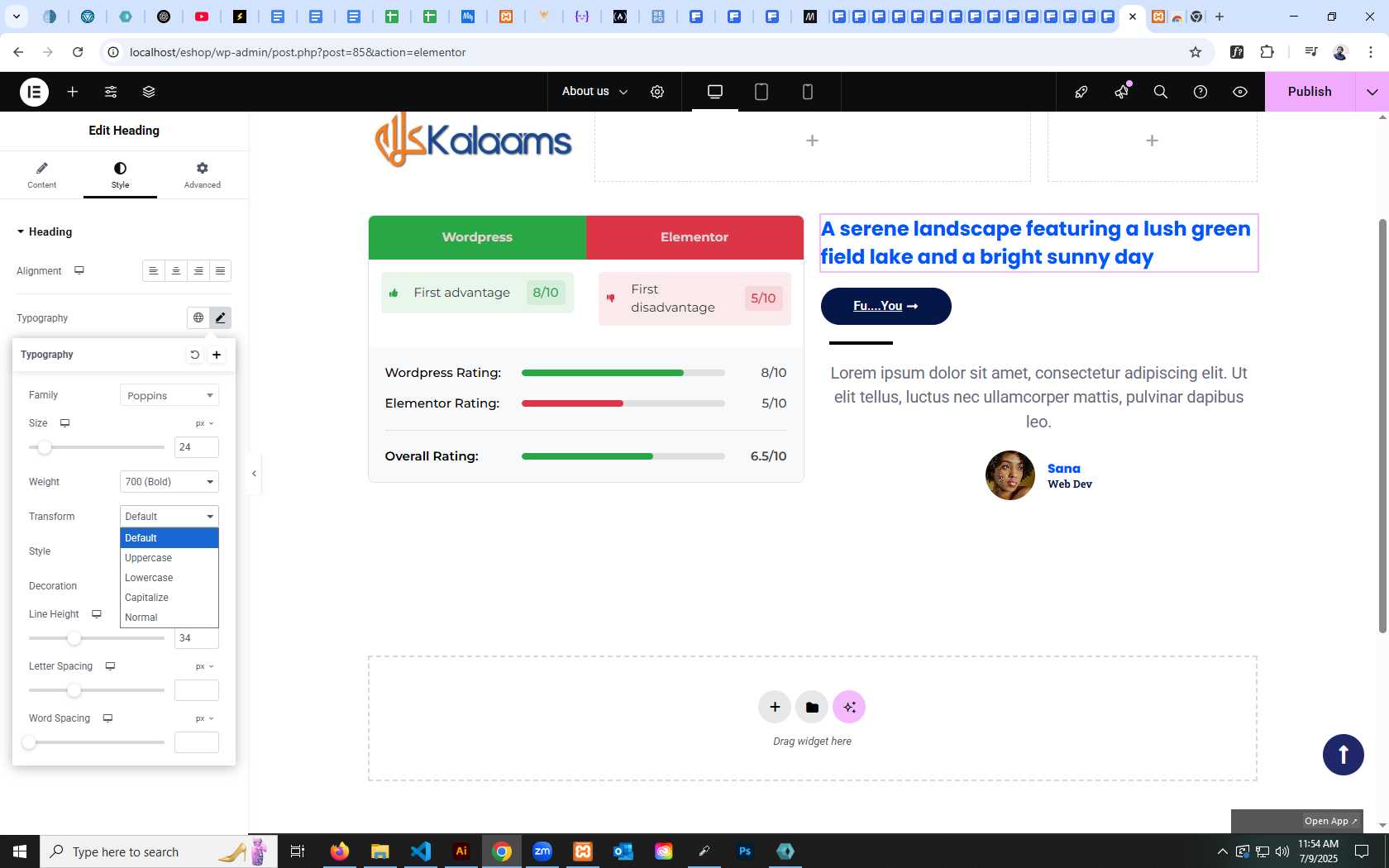This screenshot has width=1389, height=868.
Task: Select Default transform option
Action: [x=169, y=538]
